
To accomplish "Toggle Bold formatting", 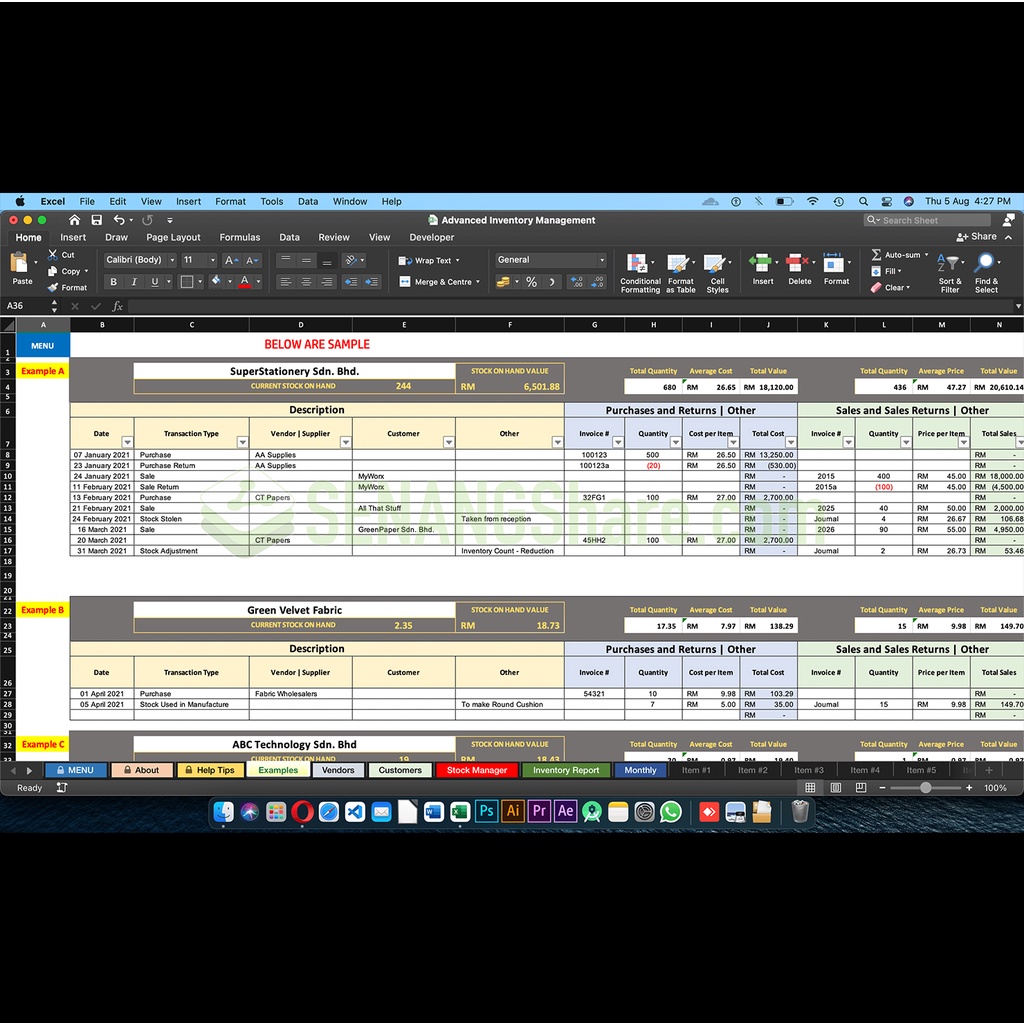I will 113,282.
